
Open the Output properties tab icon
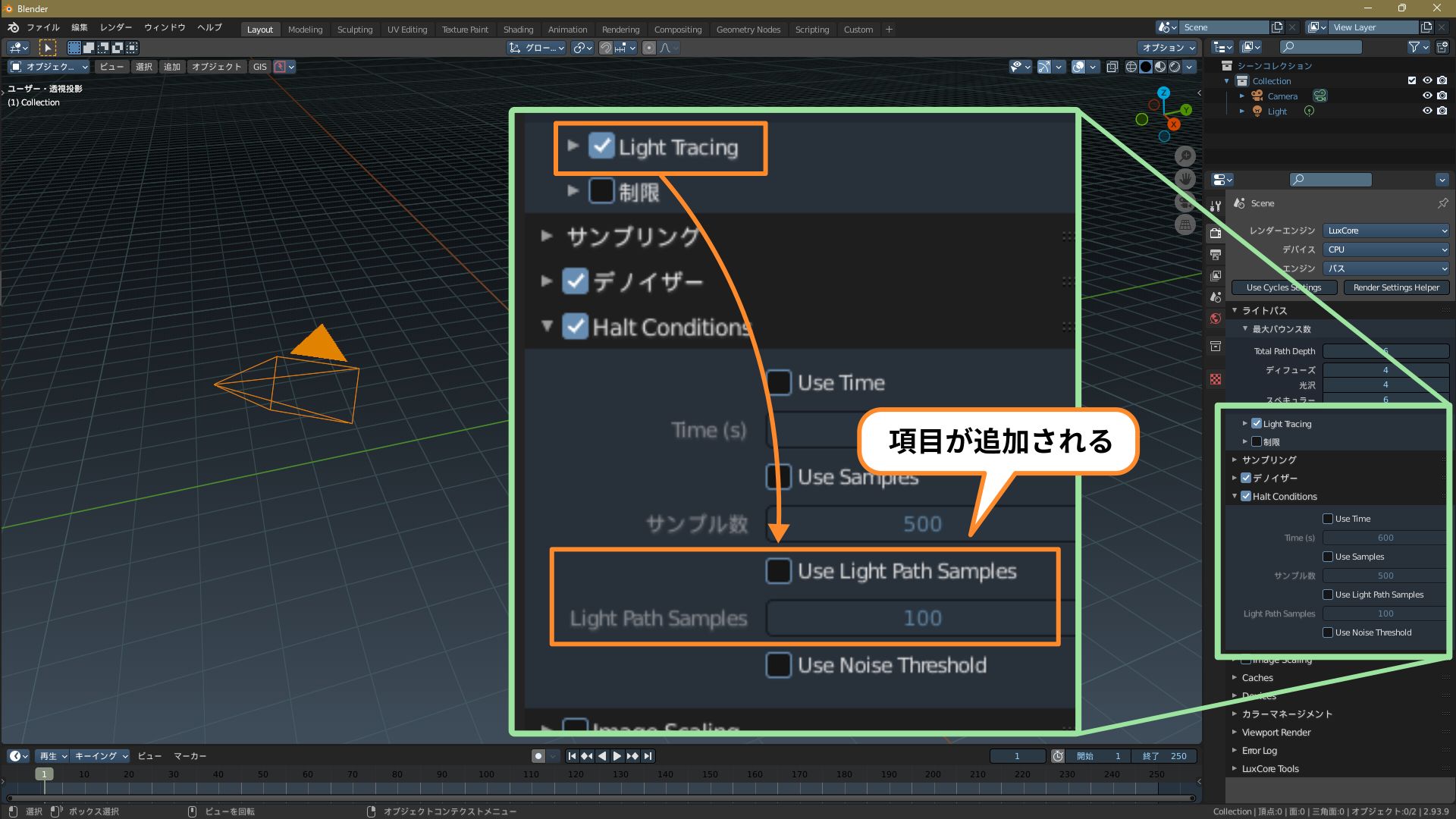pyautogui.click(x=1216, y=254)
